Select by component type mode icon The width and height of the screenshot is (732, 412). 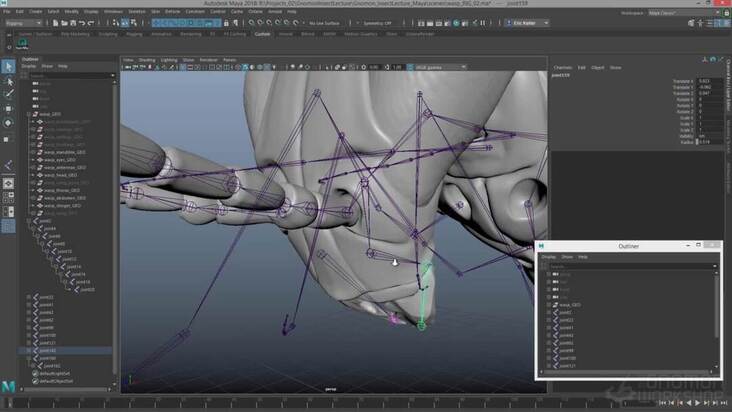[x=134, y=23]
